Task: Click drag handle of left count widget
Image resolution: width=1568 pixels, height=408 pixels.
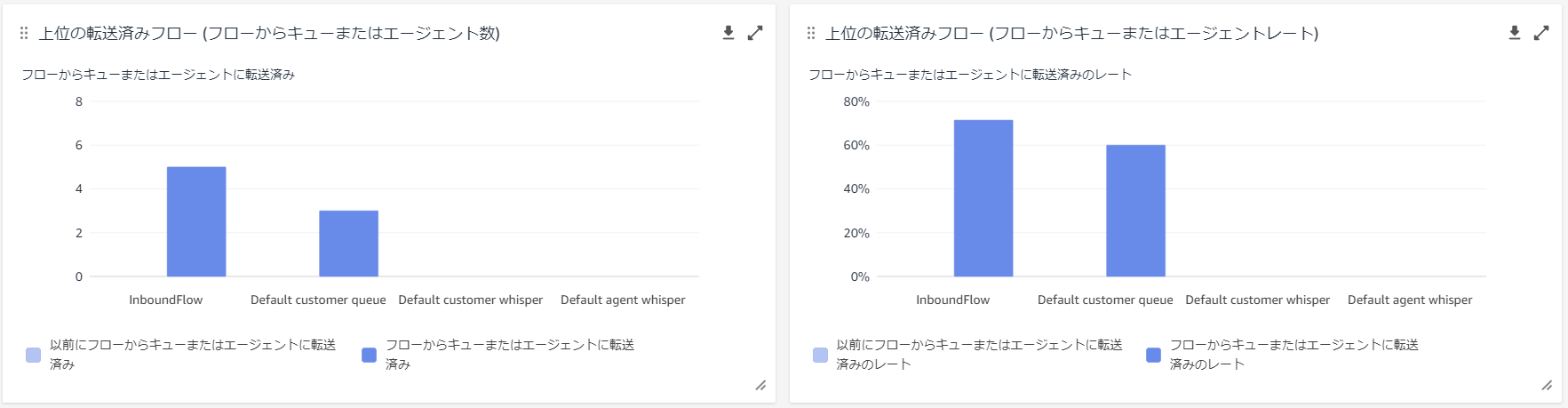Action: click(x=24, y=33)
